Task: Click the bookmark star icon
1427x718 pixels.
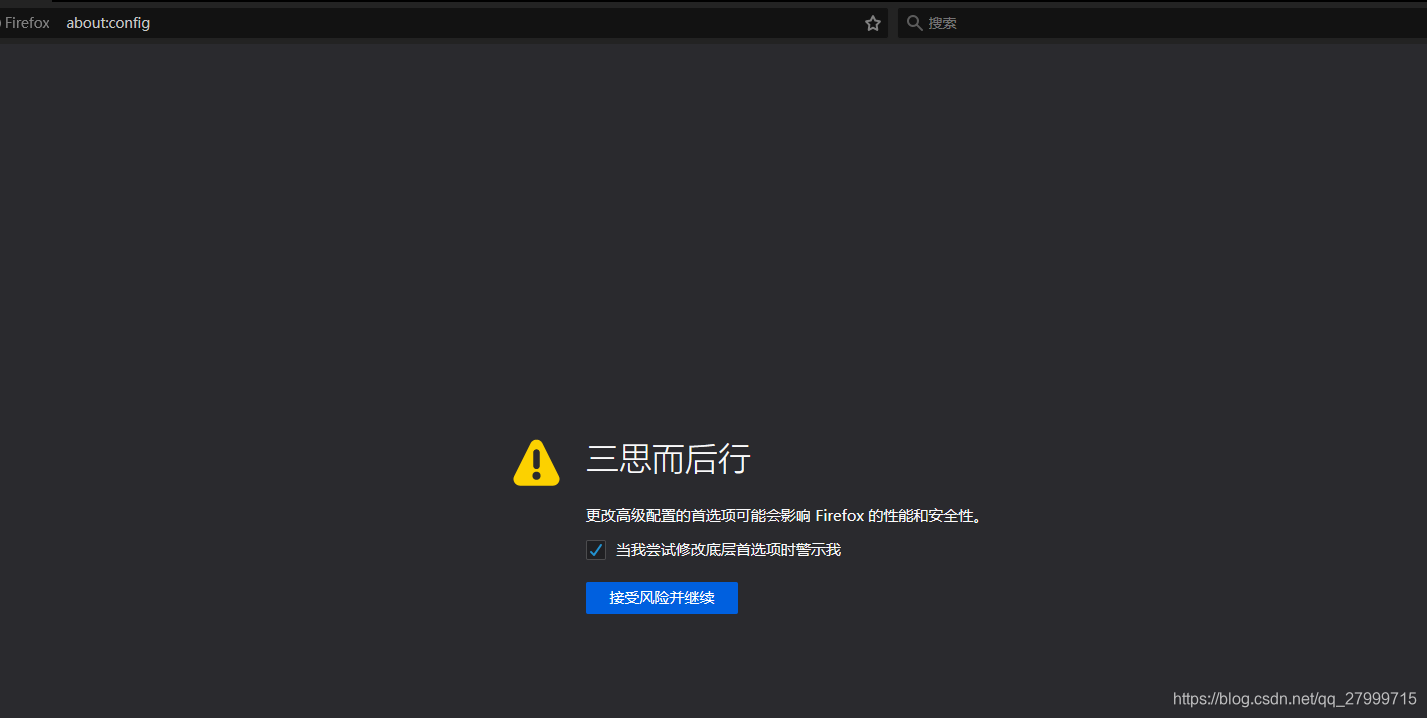Action: tap(873, 23)
